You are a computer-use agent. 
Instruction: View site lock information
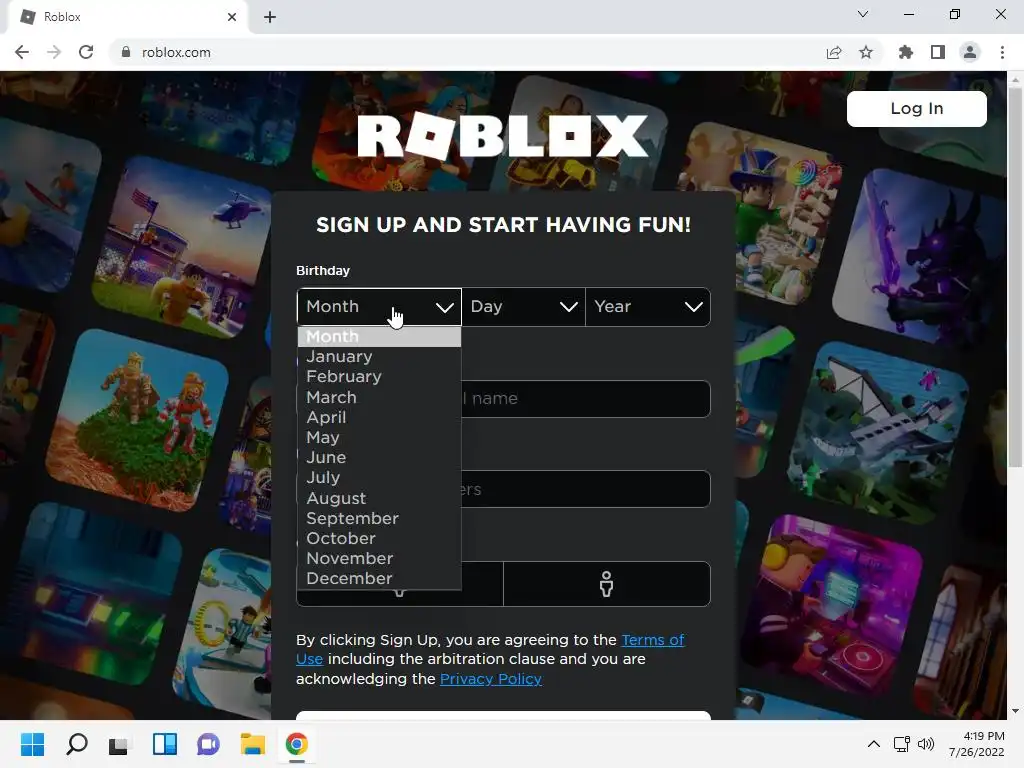126,52
